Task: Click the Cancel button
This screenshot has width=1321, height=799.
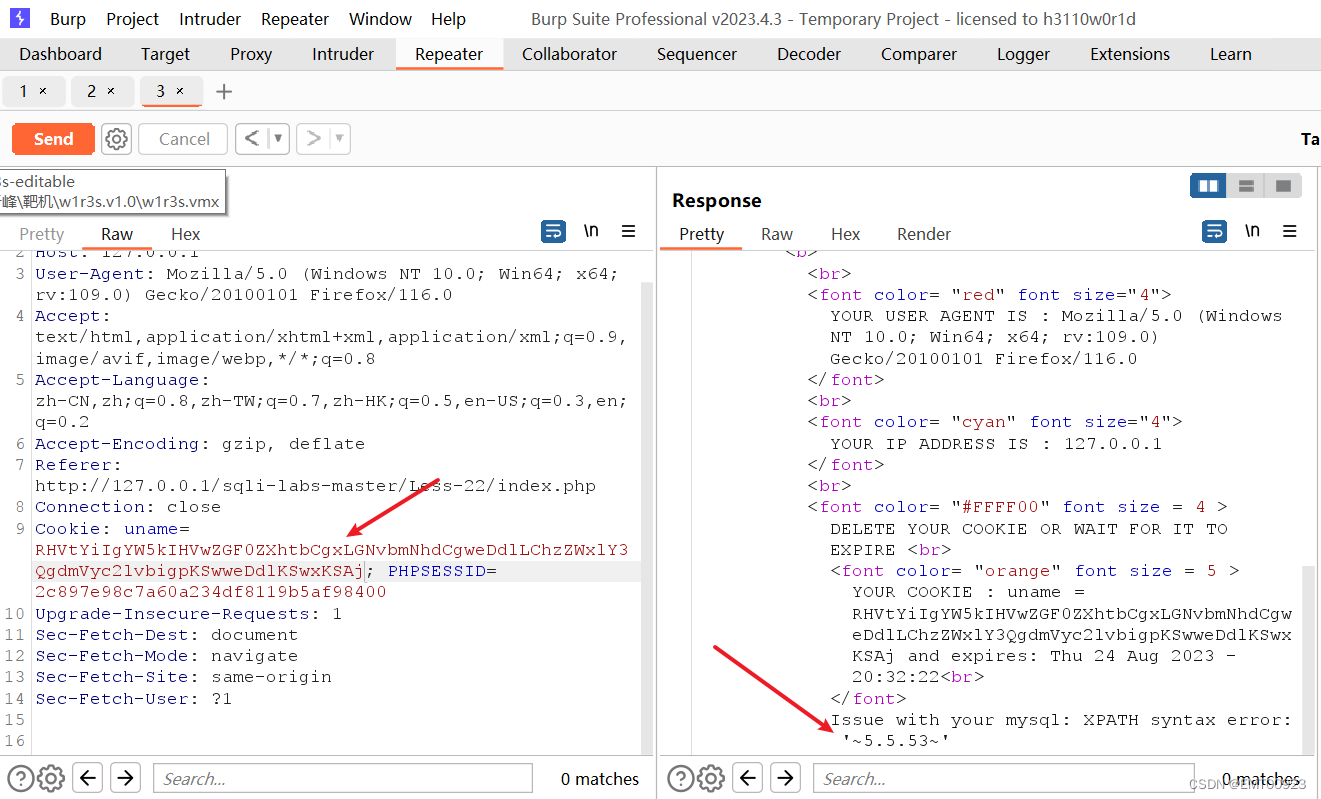Action: (184, 139)
